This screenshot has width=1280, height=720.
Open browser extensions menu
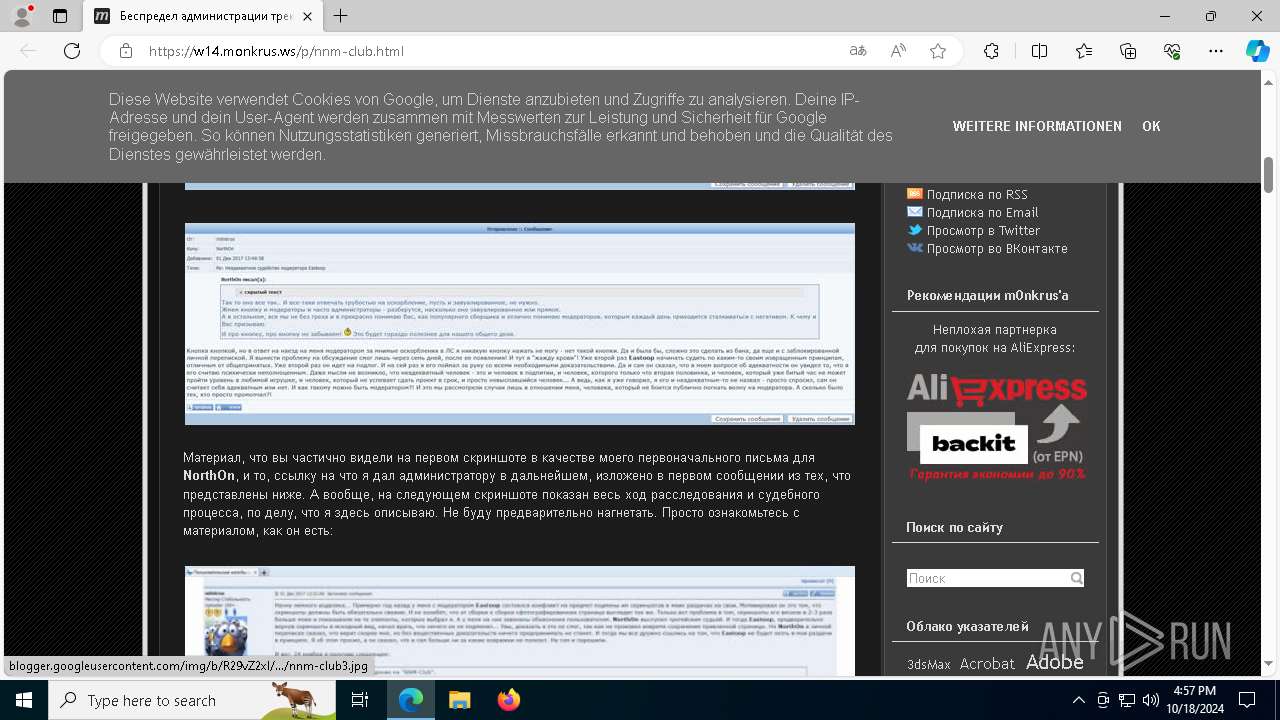[991, 51]
